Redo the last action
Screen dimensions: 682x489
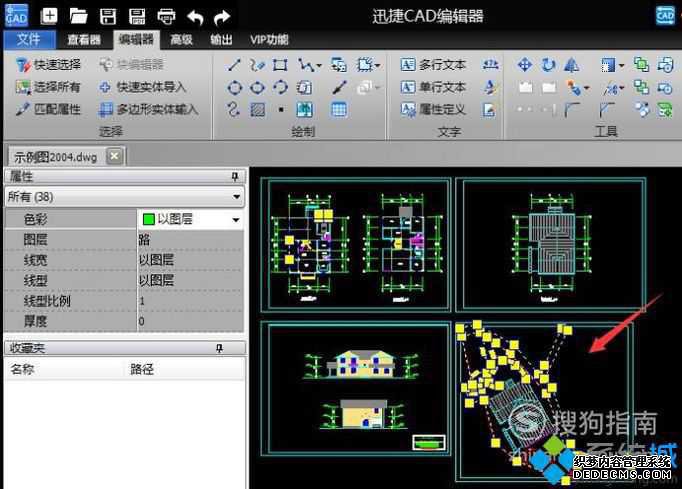tap(222, 17)
